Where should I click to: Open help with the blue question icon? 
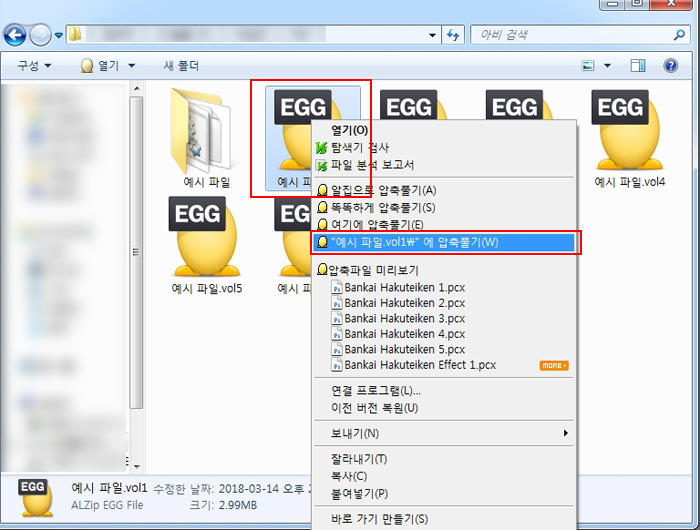671,66
